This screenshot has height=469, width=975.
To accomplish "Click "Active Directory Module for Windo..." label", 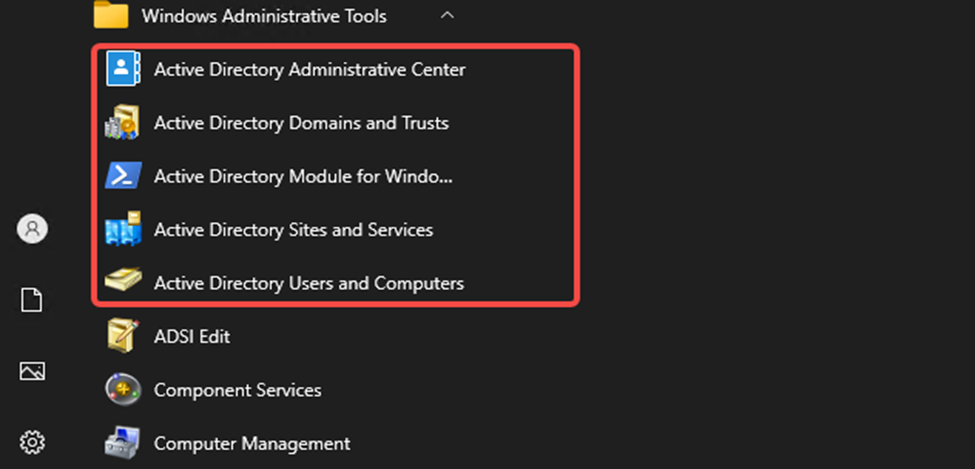I will pyautogui.click(x=303, y=177).
